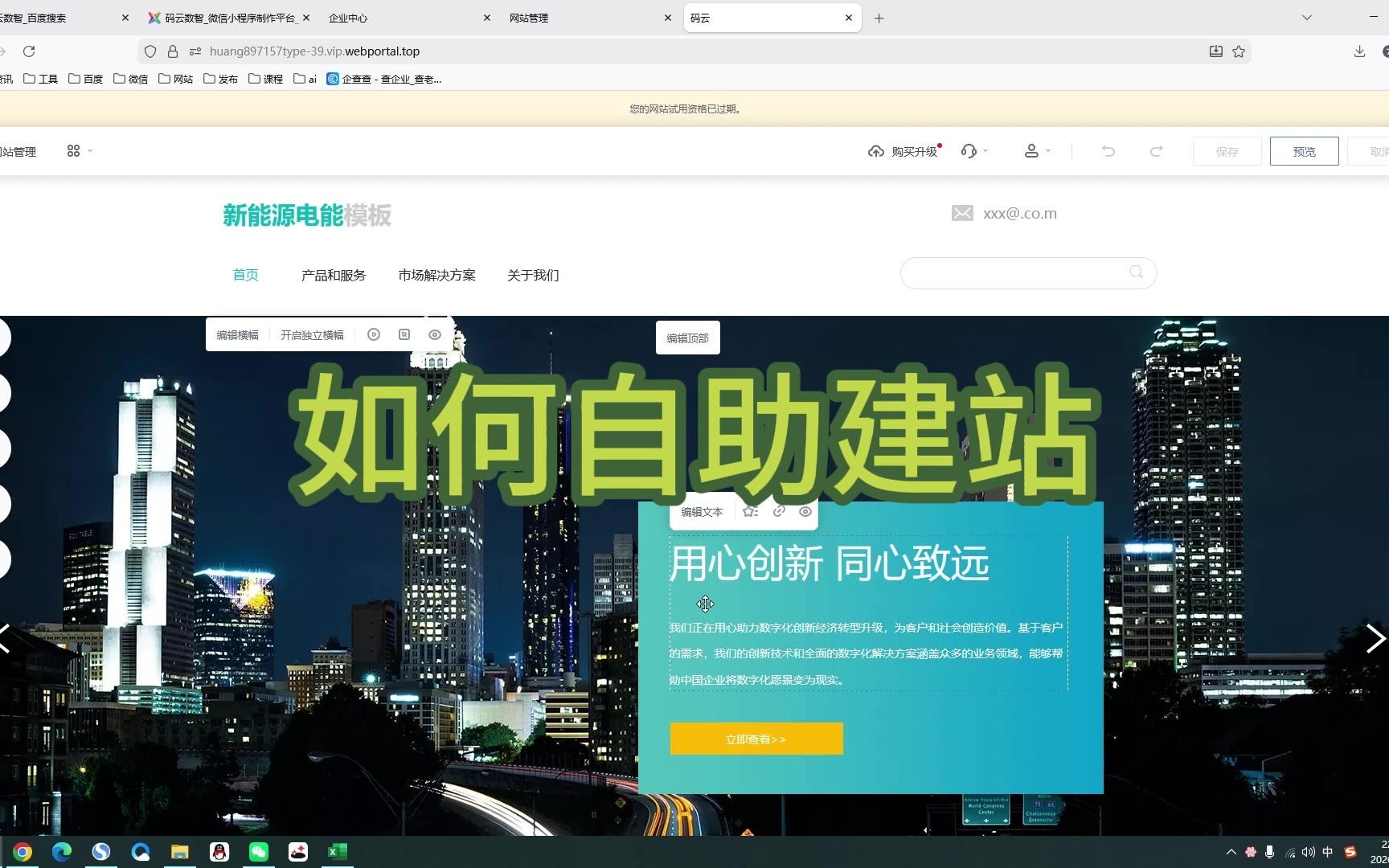Viewport: 1389px width, 868px height.
Task: Click the 立即查看 yellow button
Action: [756, 739]
